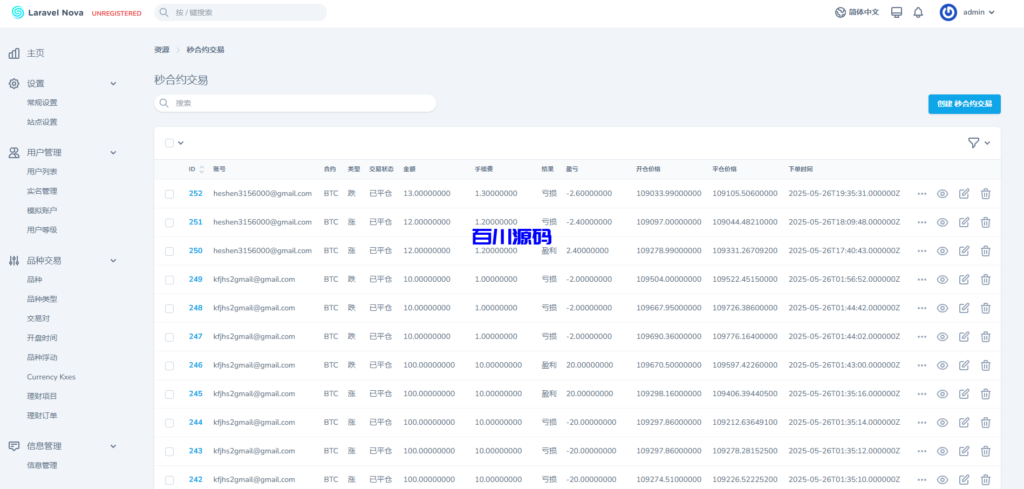Open the globe language switcher 简体中文
The height and width of the screenshot is (489, 1024).
pos(857,13)
